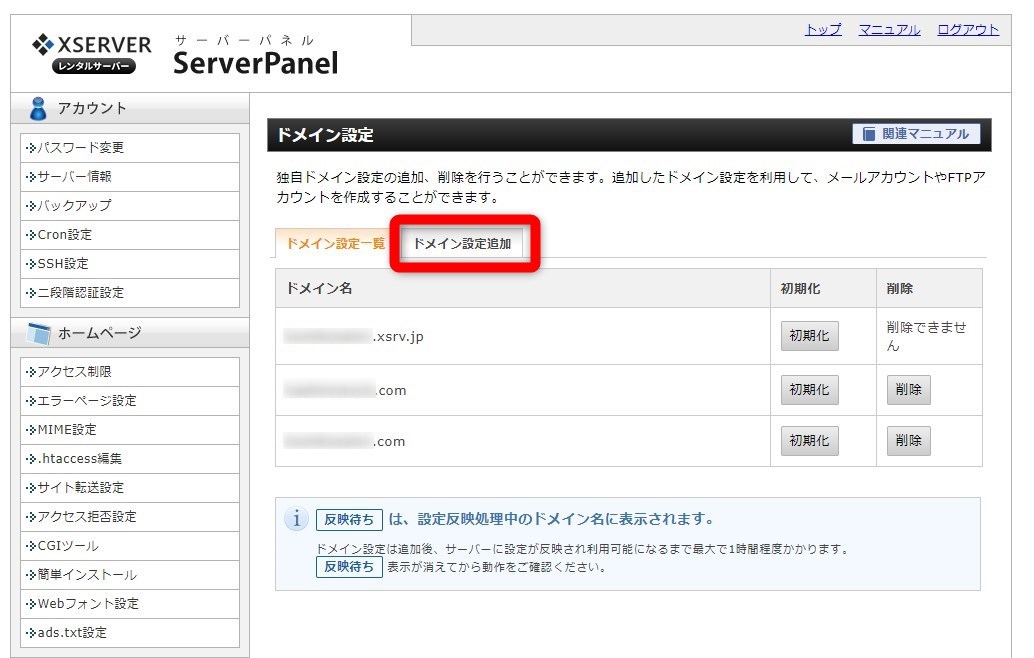The image size is (1034, 658).
Task: Click the XSERVER logo
Action: pyautogui.click(x=92, y=54)
